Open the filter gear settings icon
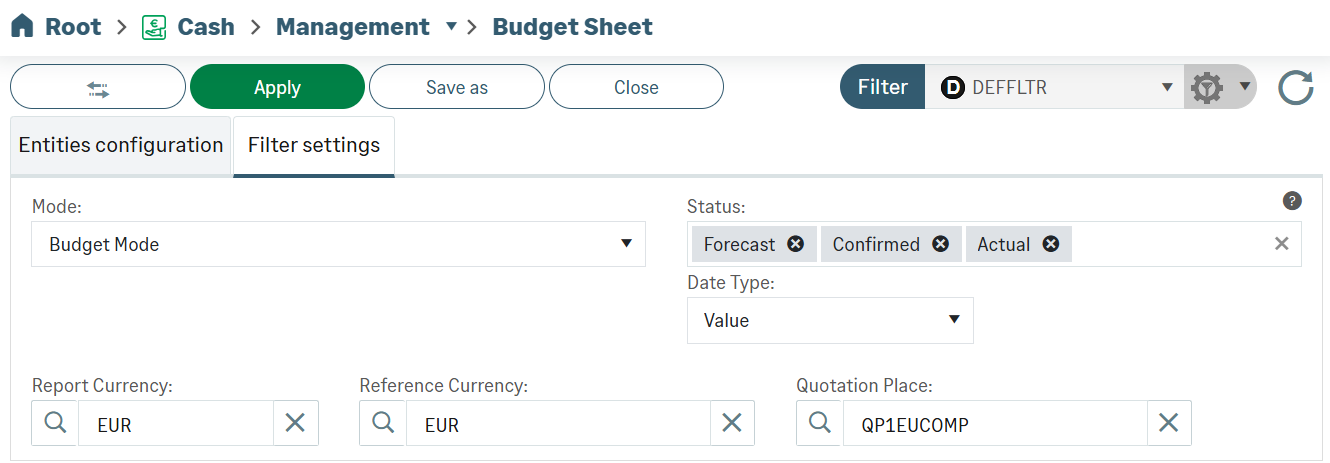Image resolution: width=1330 pixels, height=463 pixels. [x=1208, y=87]
